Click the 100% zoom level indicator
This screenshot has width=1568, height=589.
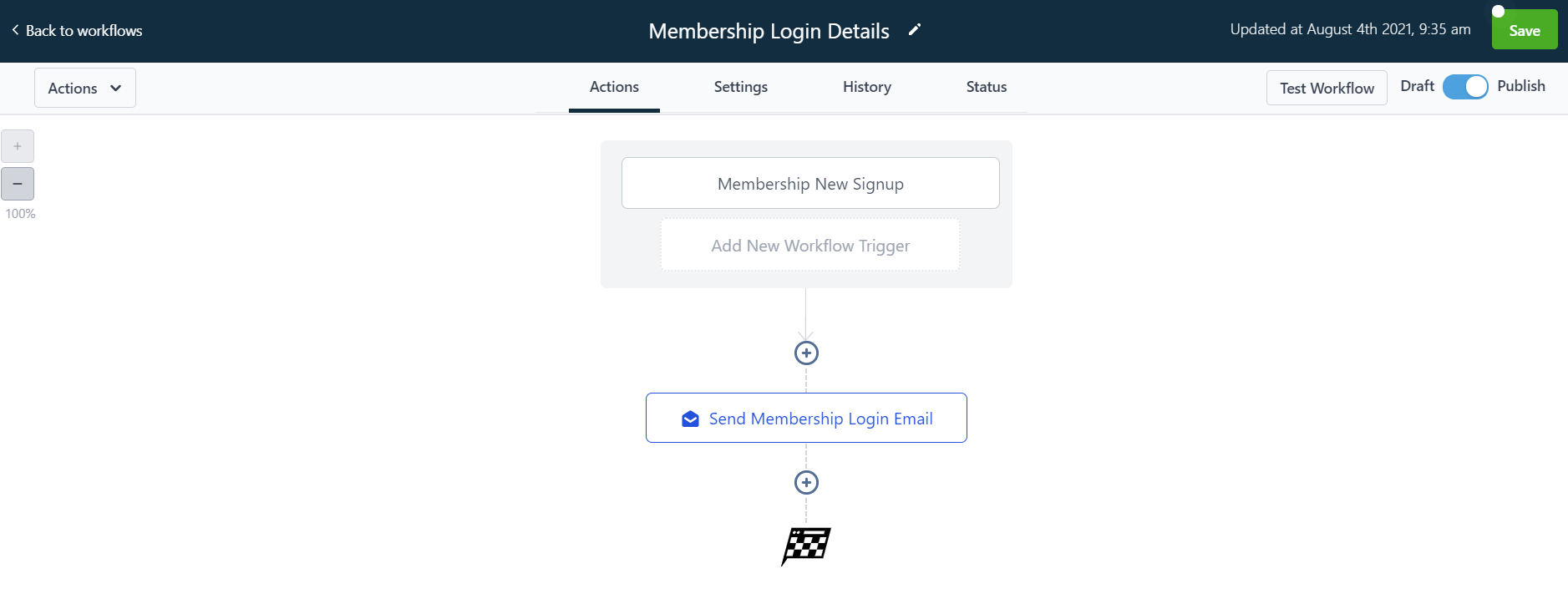20,213
